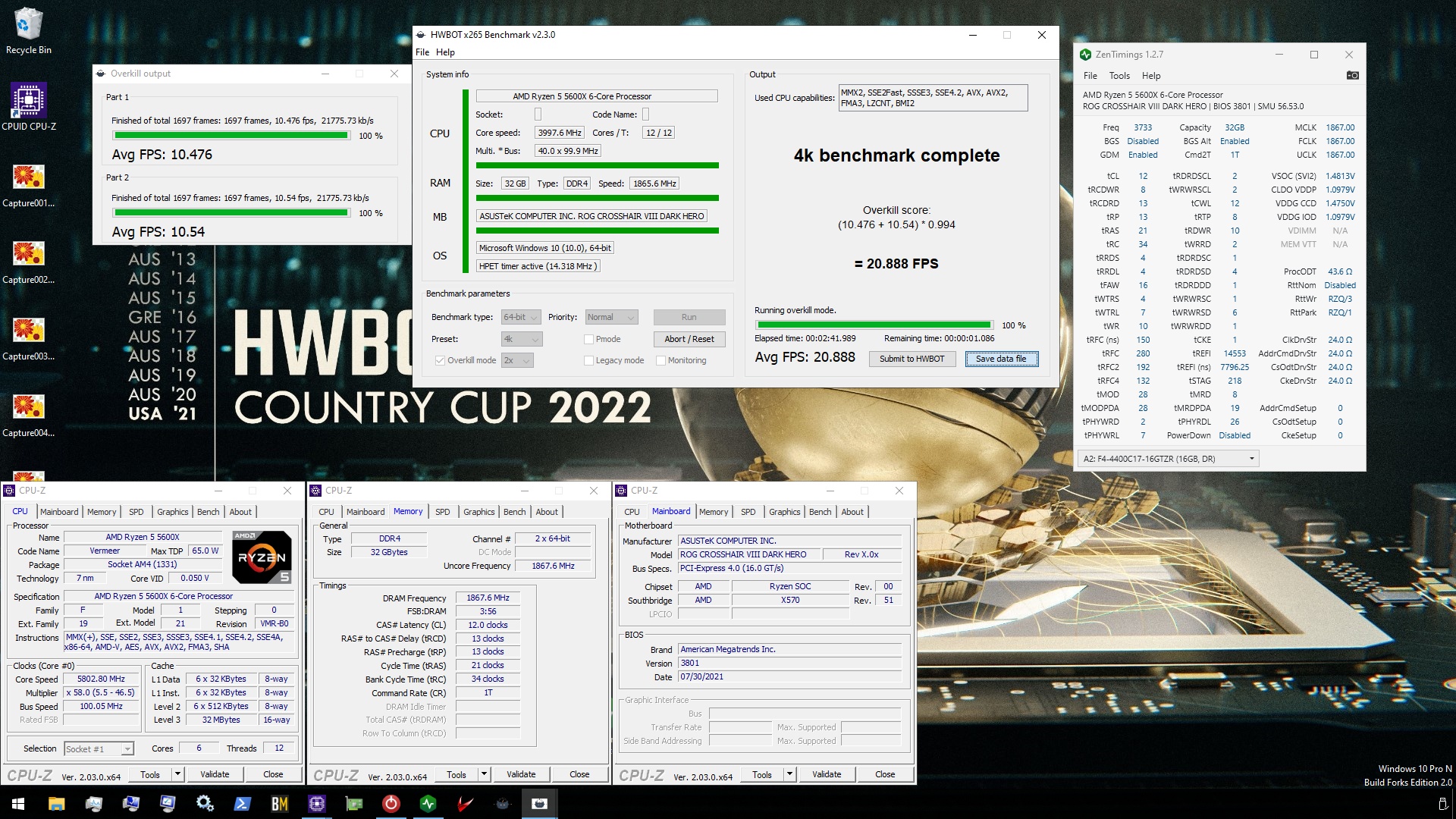Screen dimensions: 1456x819
Task: Open the Tools menu in ZenTimings
Action: click(1119, 76)
